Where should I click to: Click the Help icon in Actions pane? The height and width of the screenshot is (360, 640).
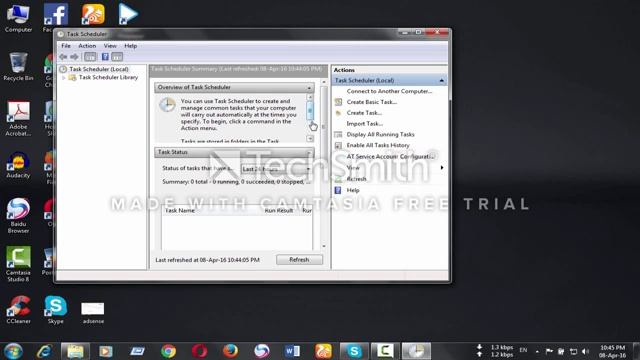(338, 190)
